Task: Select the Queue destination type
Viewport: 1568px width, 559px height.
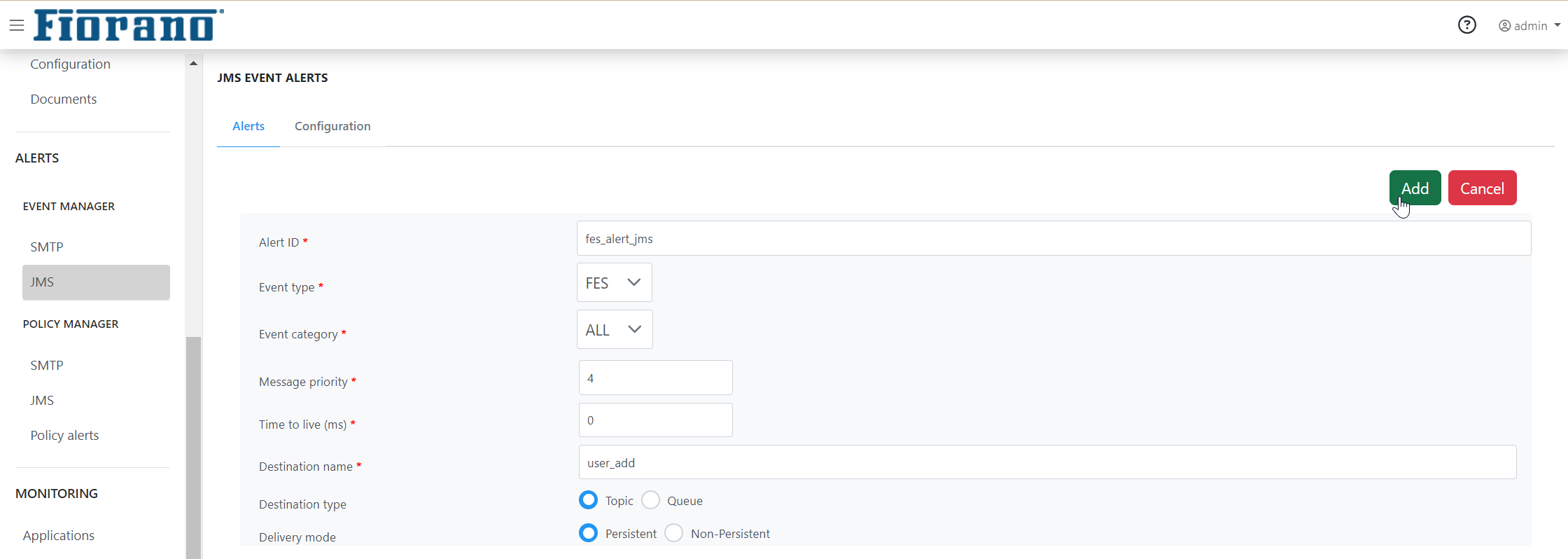Action: [x=651, y=500]
